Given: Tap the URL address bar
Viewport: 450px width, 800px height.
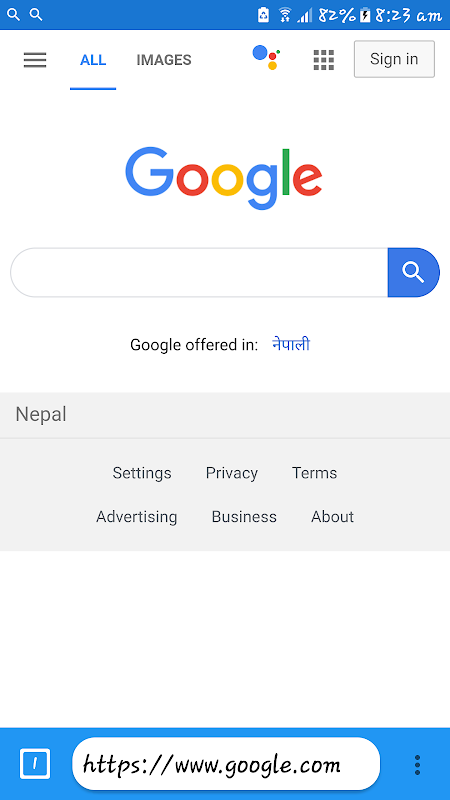Looking at the screenshot, I should click(x=226, y=764).
